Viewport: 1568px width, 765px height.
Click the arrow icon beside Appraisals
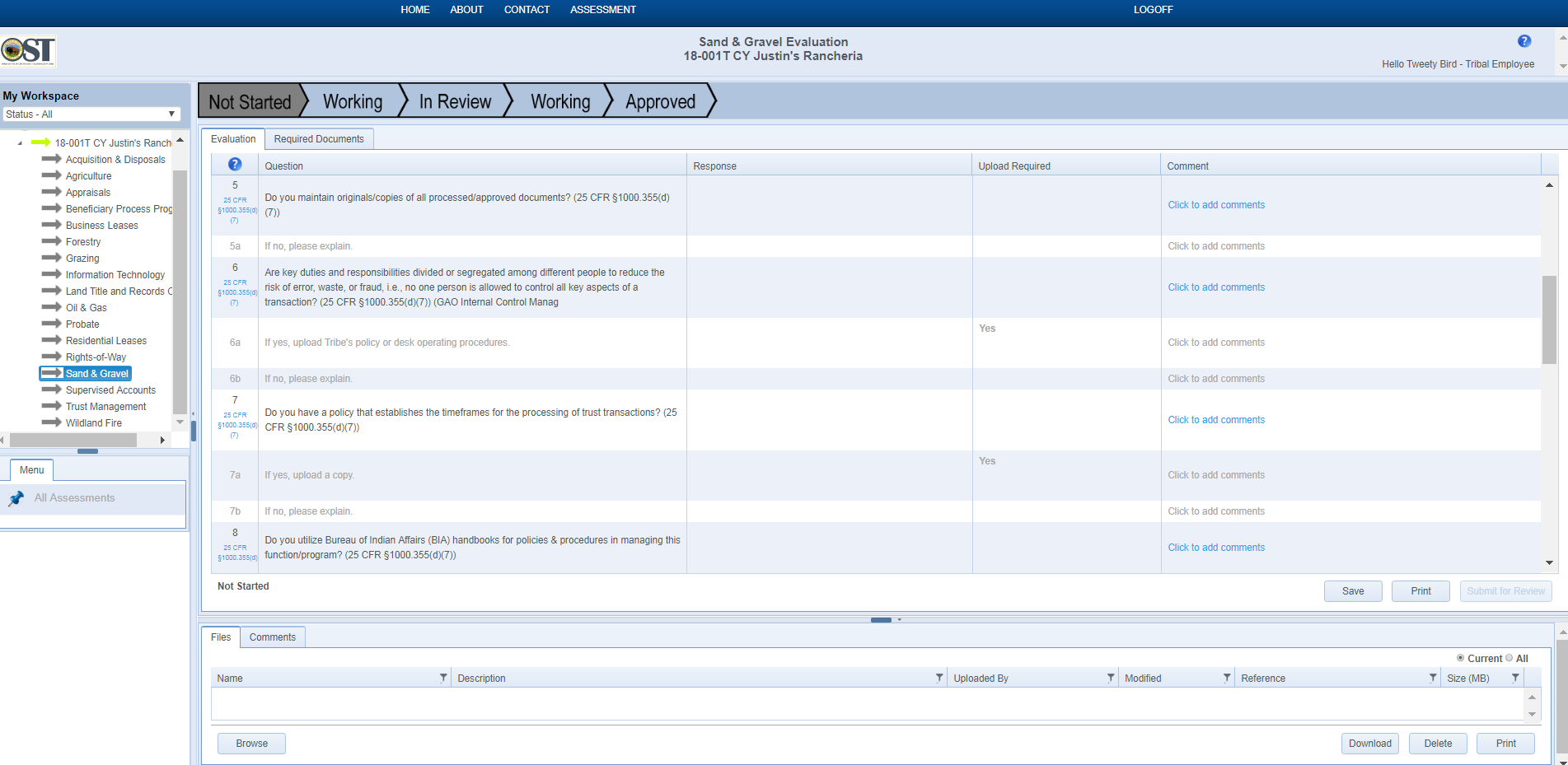coord(52,192)
